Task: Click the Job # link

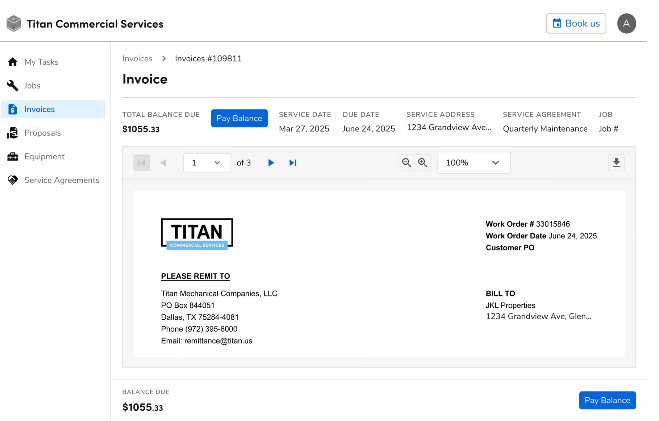Action: [x=608, y=129]
